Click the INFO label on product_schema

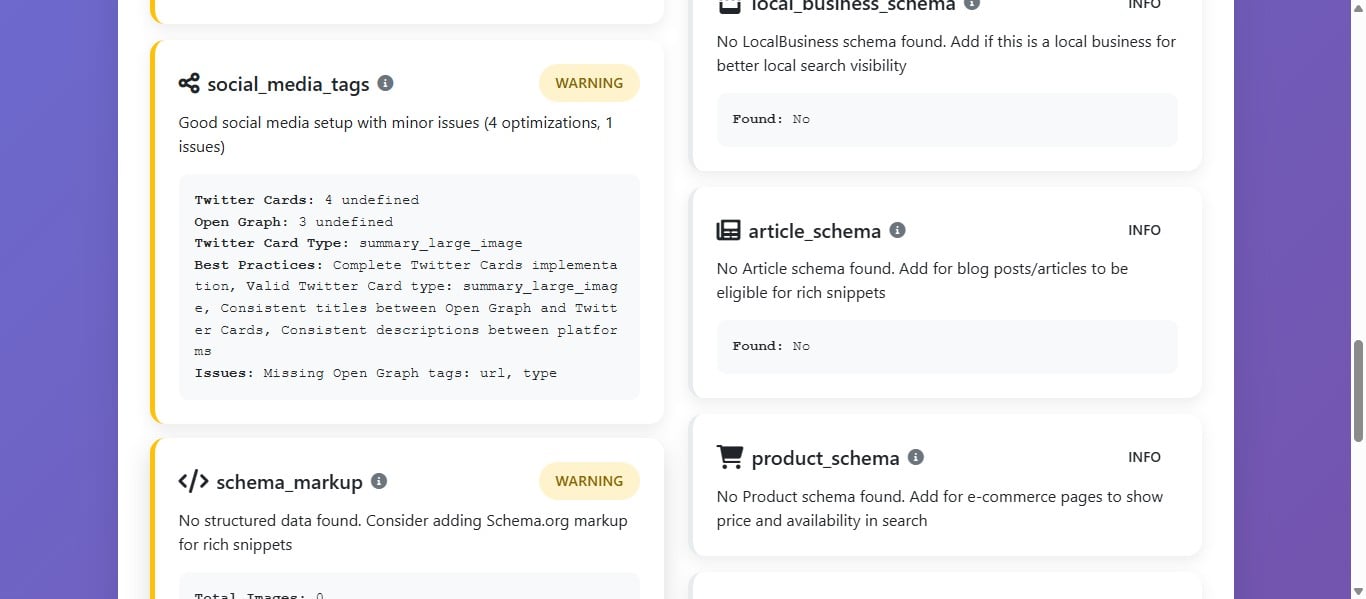pyautogui.click(x=1144, y=457)
